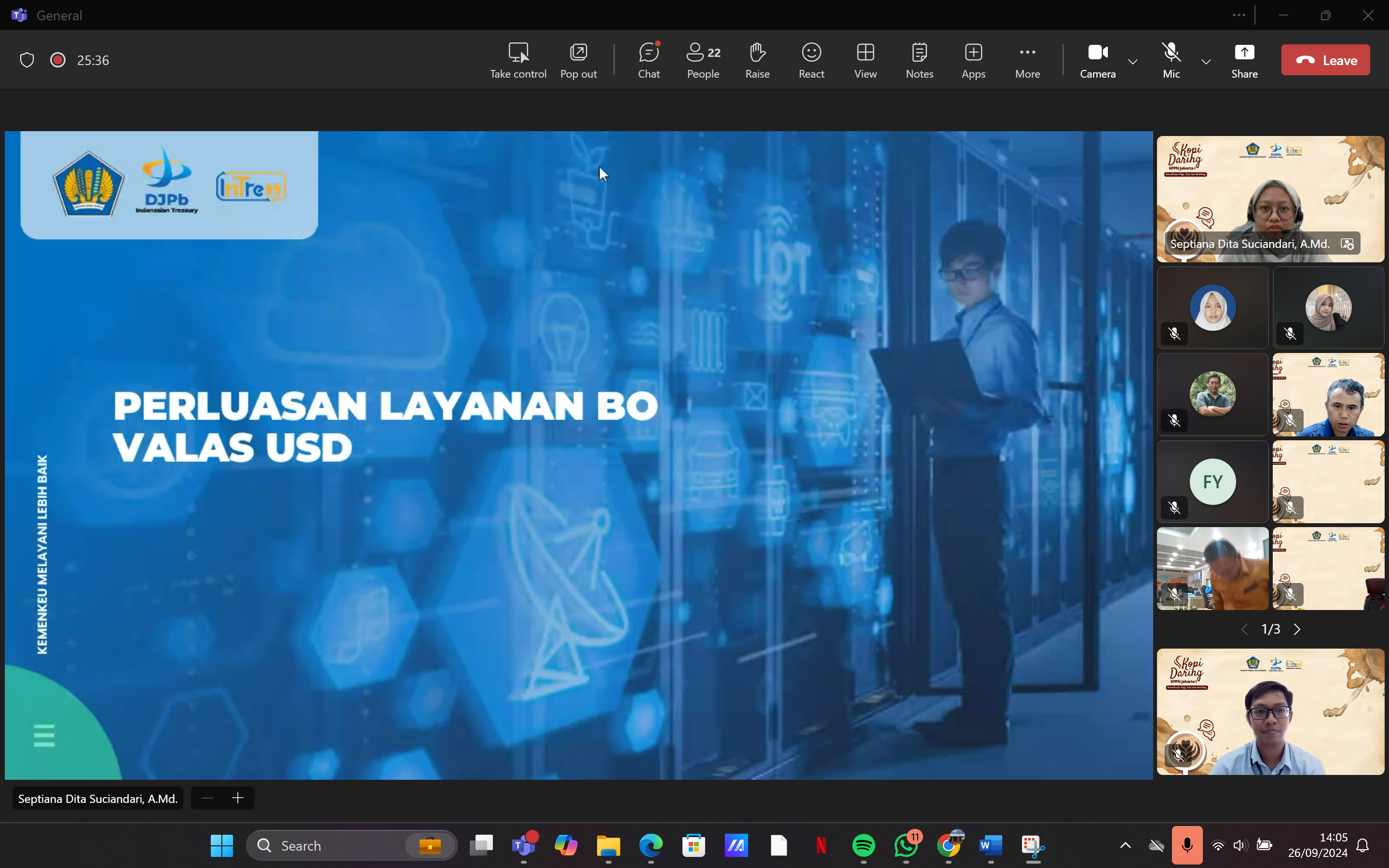Show the People participant list

pos(703,60)
